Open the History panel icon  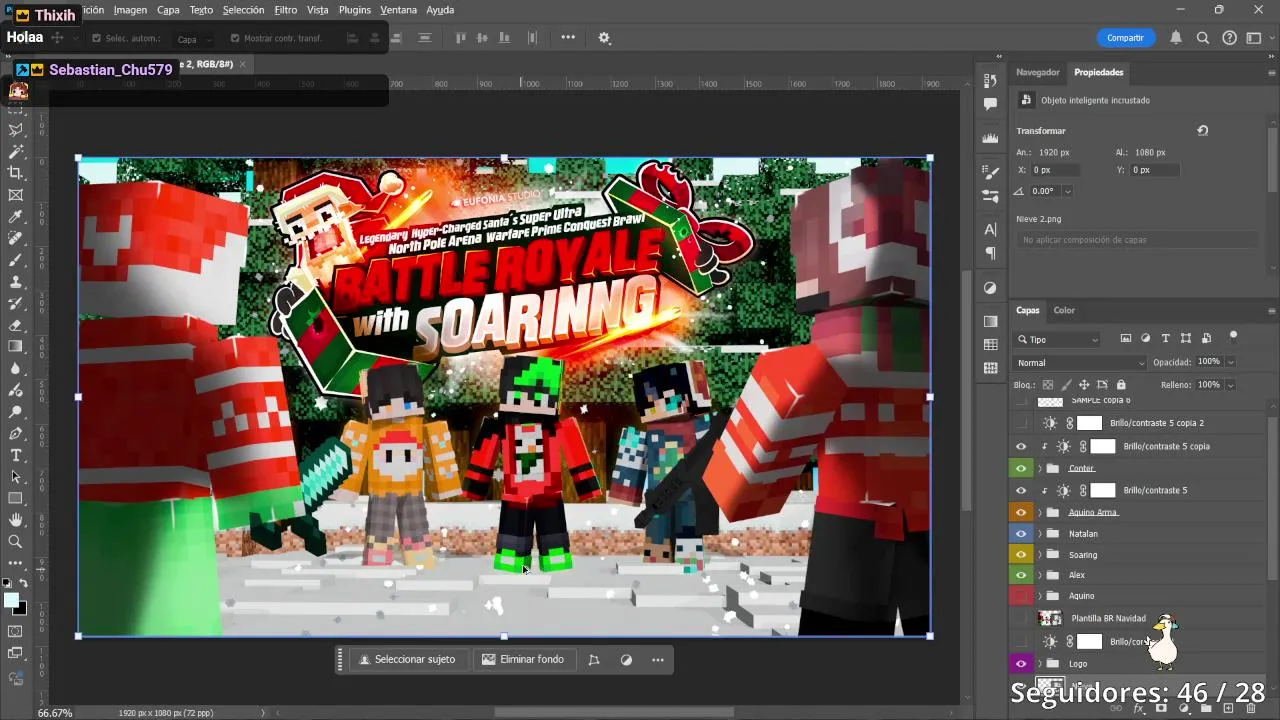pyautogui.click(x=991, y=81)
